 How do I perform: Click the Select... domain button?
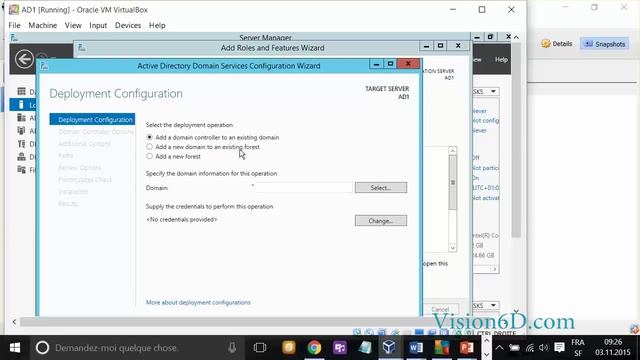(x=381, y=188)
